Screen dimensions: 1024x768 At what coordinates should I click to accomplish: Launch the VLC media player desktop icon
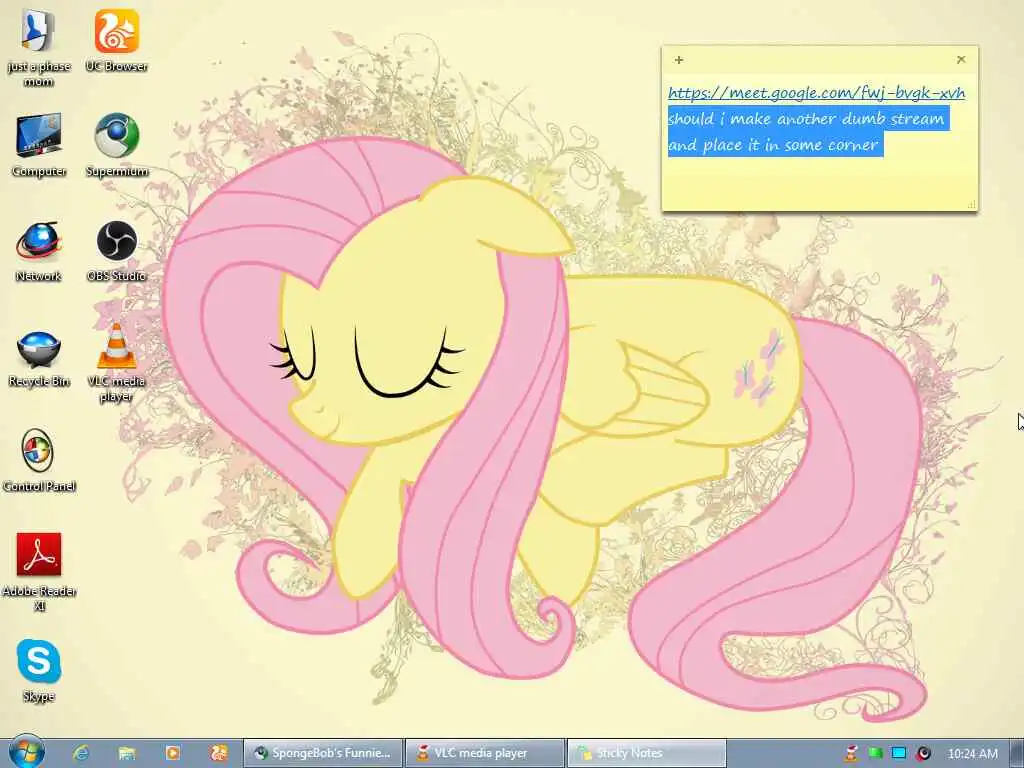pos(117,363)
